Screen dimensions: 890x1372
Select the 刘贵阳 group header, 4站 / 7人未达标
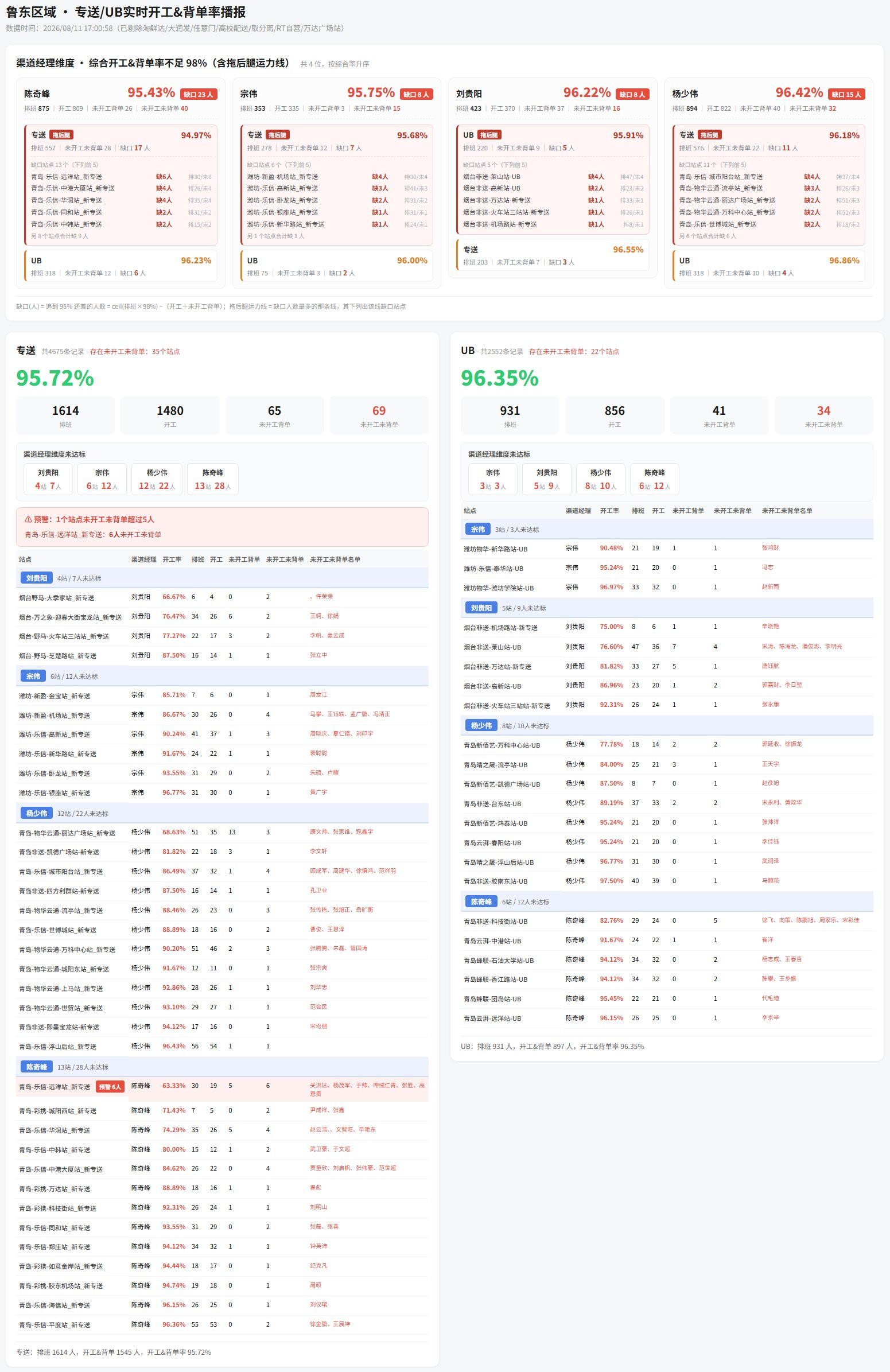222,578
